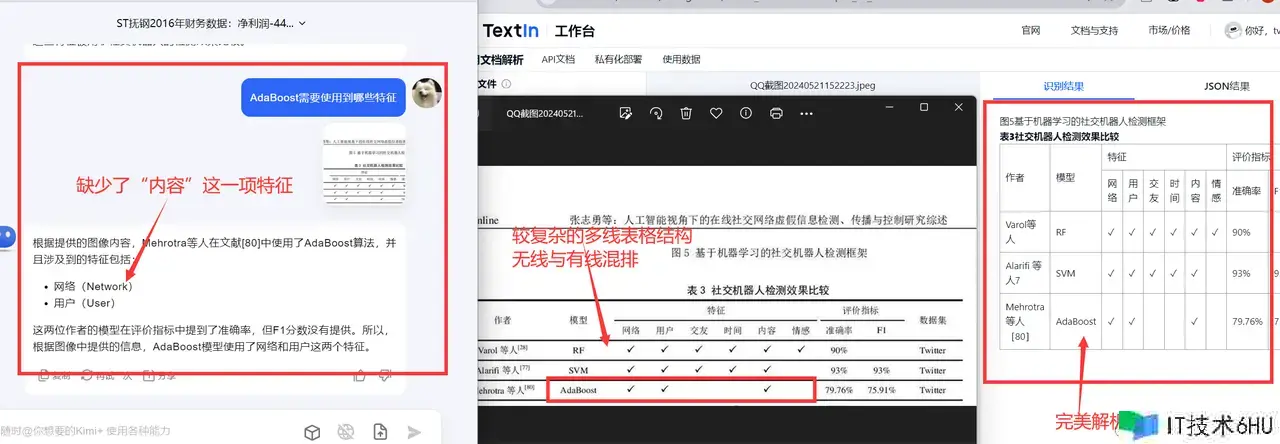1280x444 pixels.
Task: Click the info icon next to 文件
Action: pos(506,85)
